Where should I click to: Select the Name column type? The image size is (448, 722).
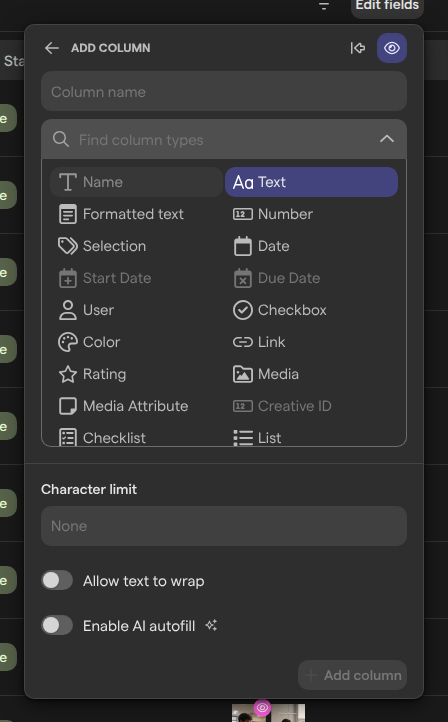pos(136,182)
